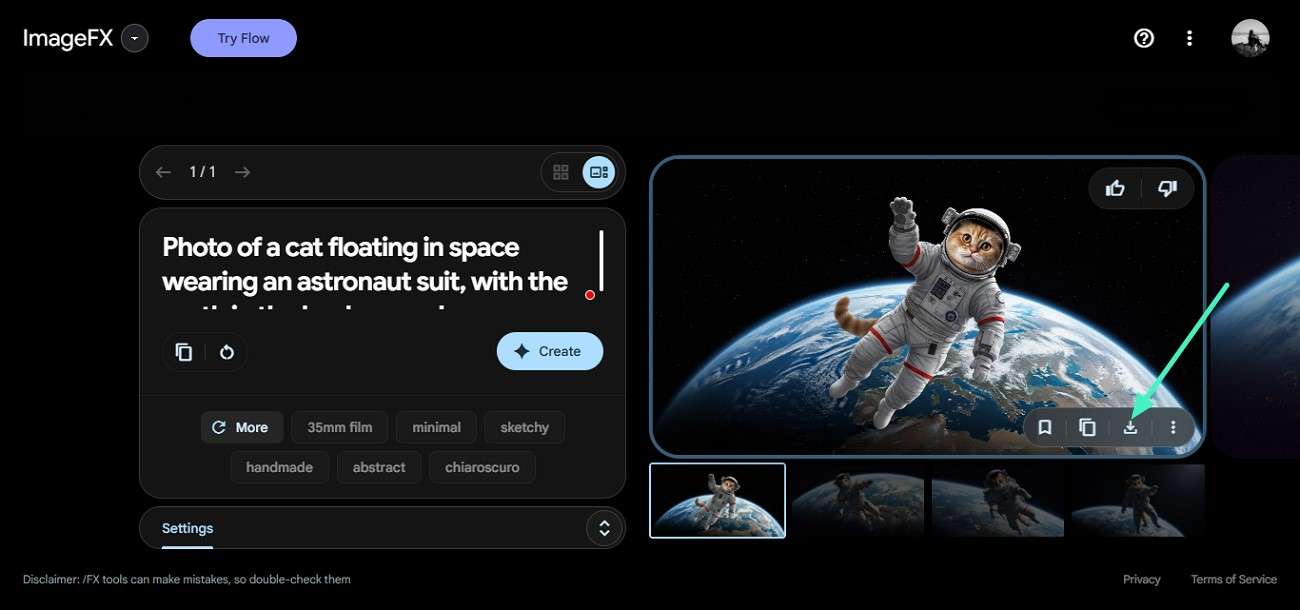
Task: Open the Terms of Service link
Action: point(1233,579)
